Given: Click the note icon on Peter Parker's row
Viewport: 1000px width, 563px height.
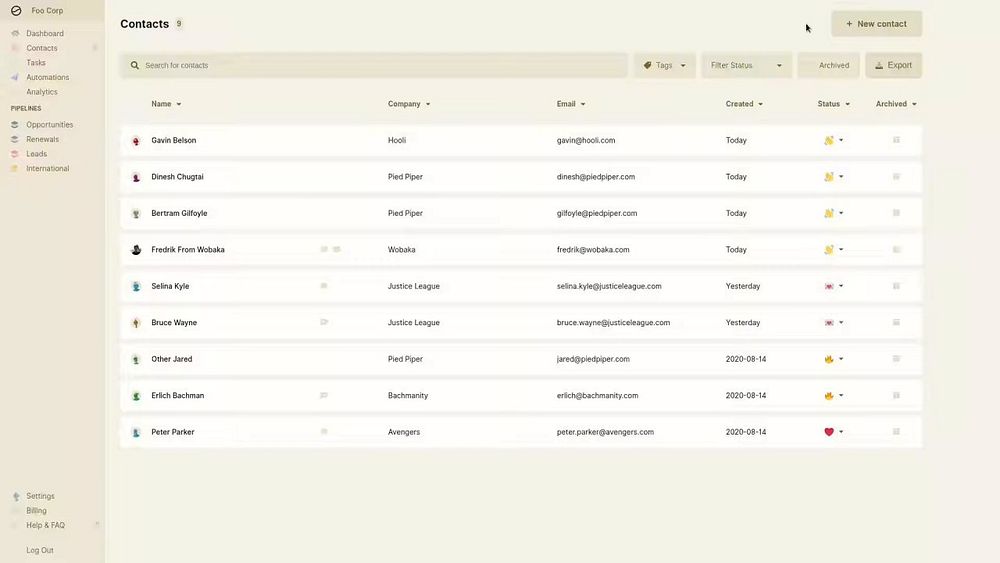Looking at the screenshot, I should tap(324, 432).
